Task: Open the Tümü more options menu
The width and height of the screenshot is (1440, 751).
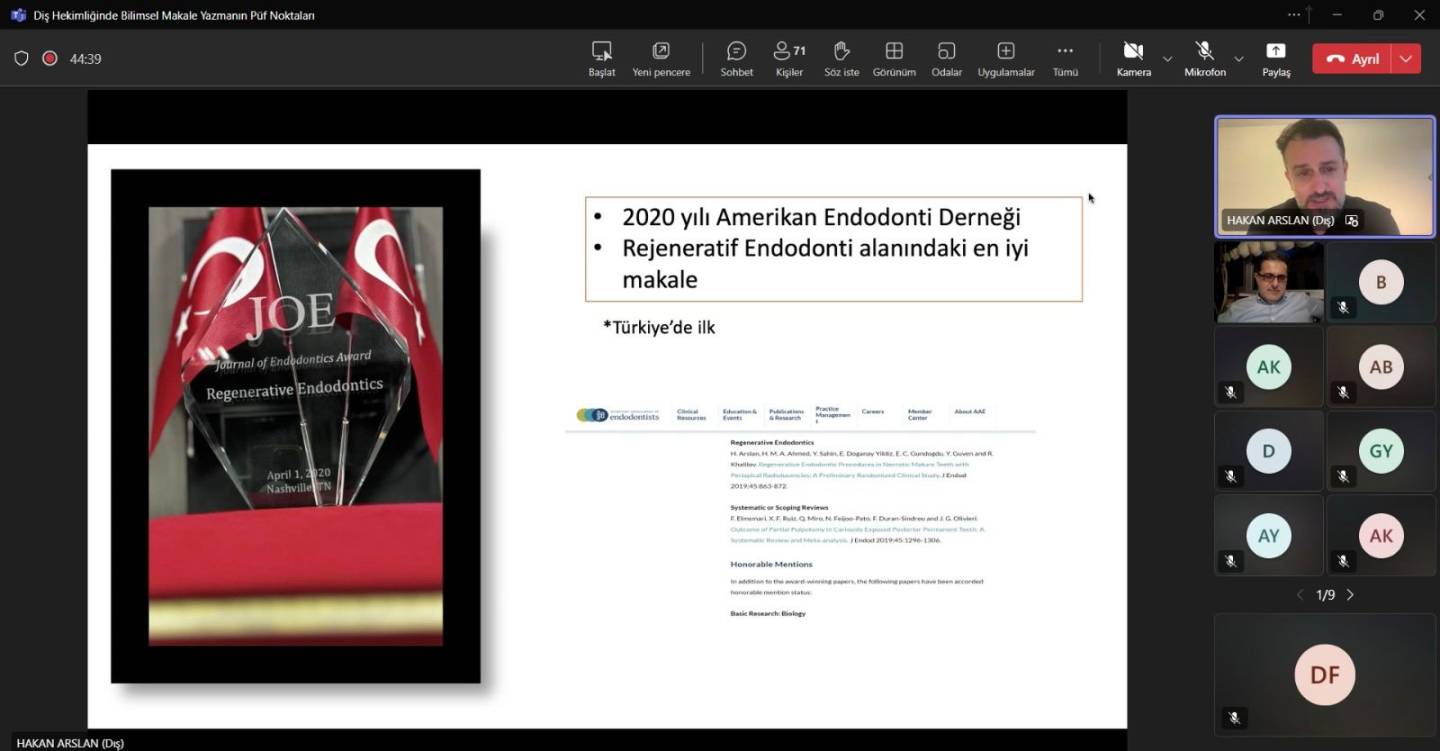Action: click(1065, 59)
